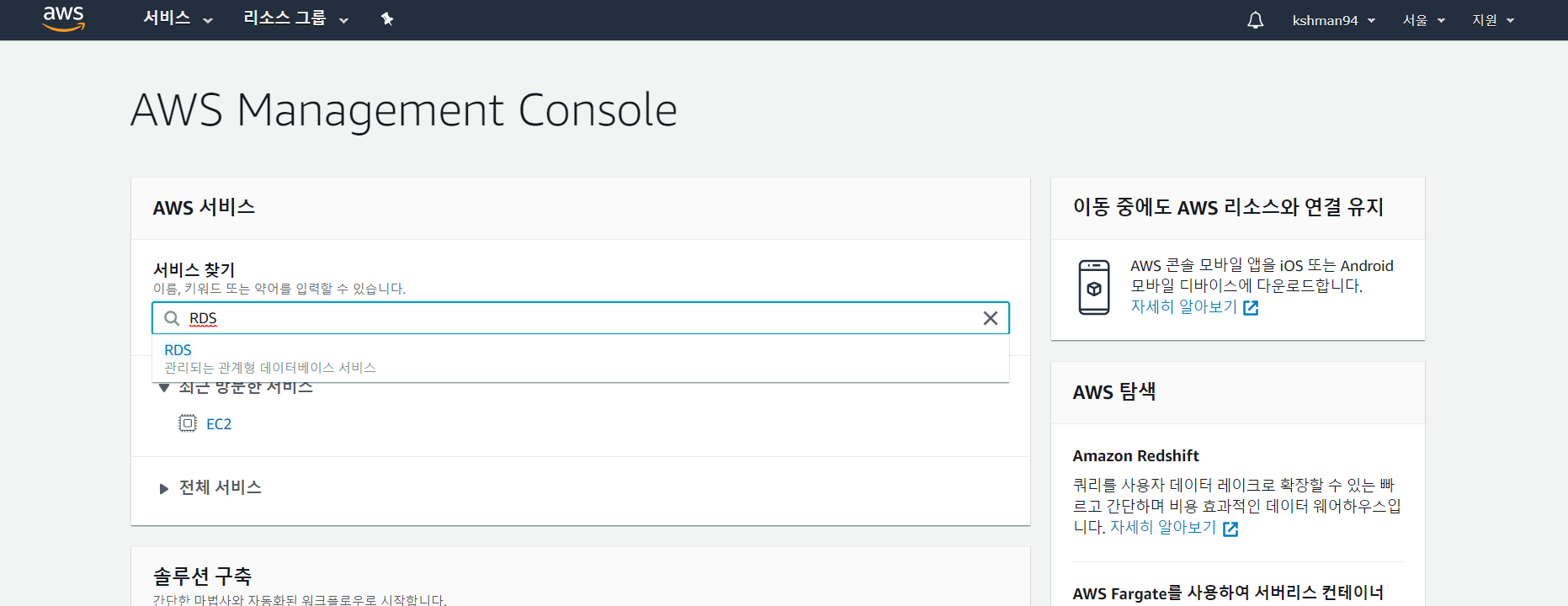Open the AWS logo home link
Viewport: 1568px width, 606px height.
pos(64,19)
